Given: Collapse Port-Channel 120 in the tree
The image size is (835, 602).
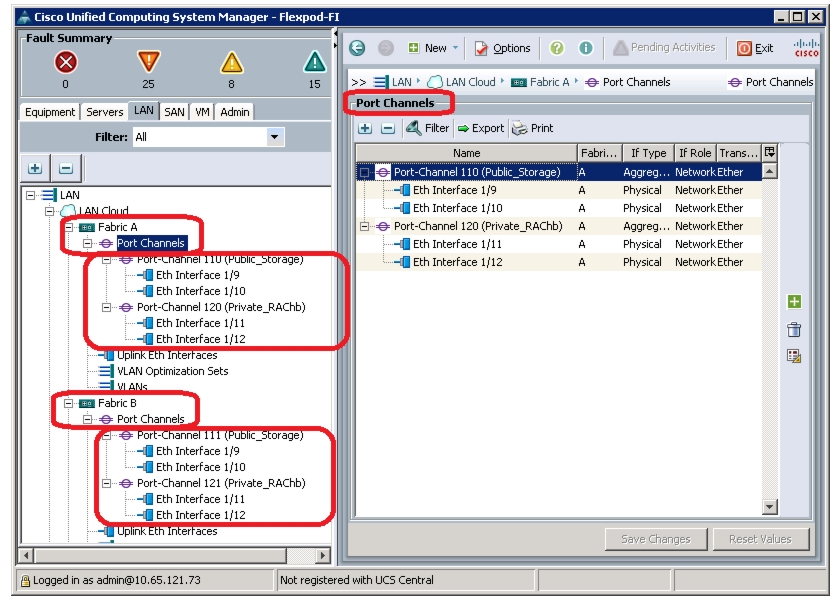Looking at the screenshot, I should (107, 307).
